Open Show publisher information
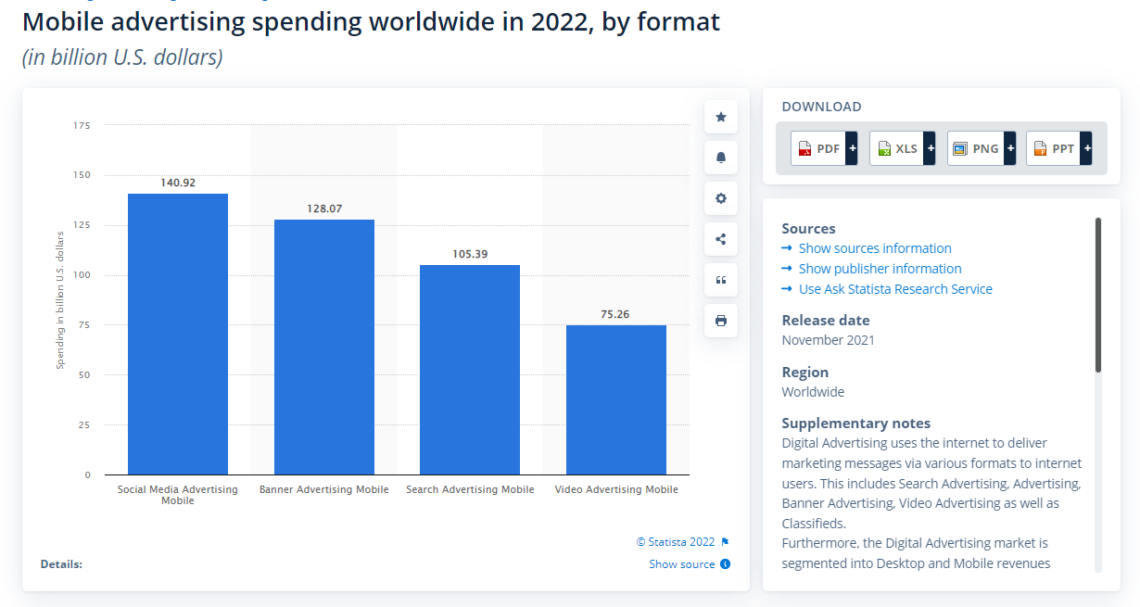Screen dimensions: 1140x607 pos(880,268)
